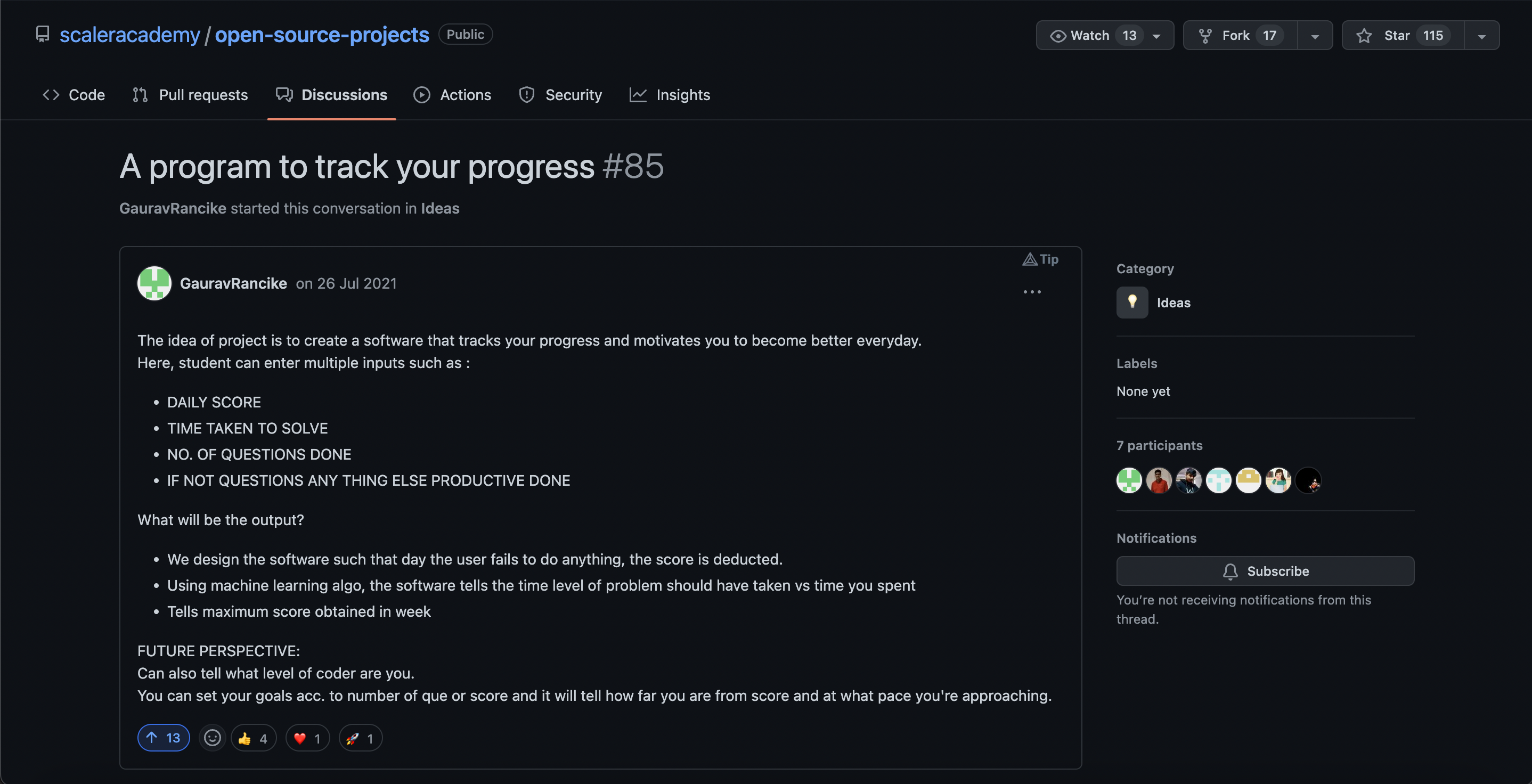Screen dimensions: 1532x784
Task: Click the Tip warning icon
Action: (x=1030, y=259)
